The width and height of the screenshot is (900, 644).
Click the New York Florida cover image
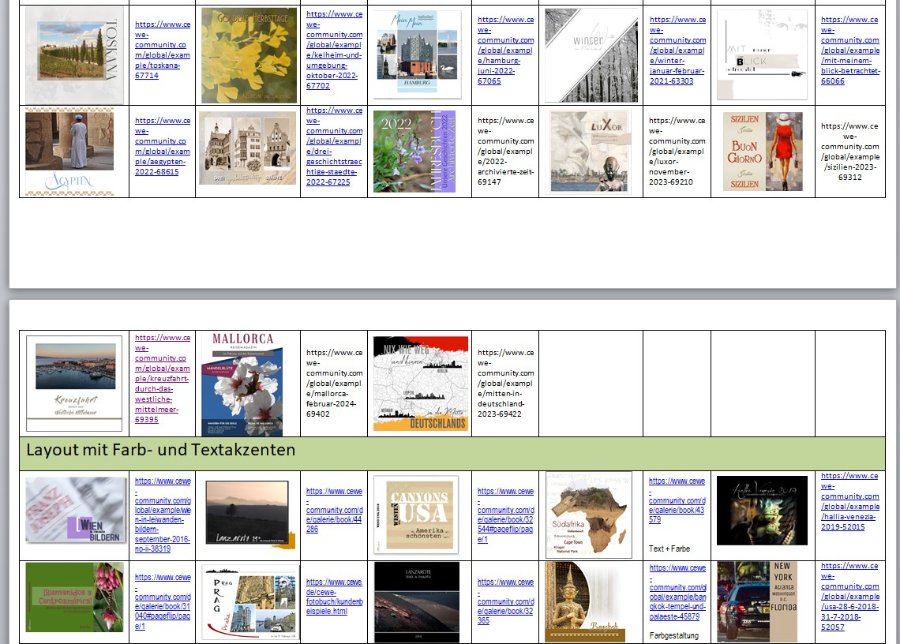(757, 602)
